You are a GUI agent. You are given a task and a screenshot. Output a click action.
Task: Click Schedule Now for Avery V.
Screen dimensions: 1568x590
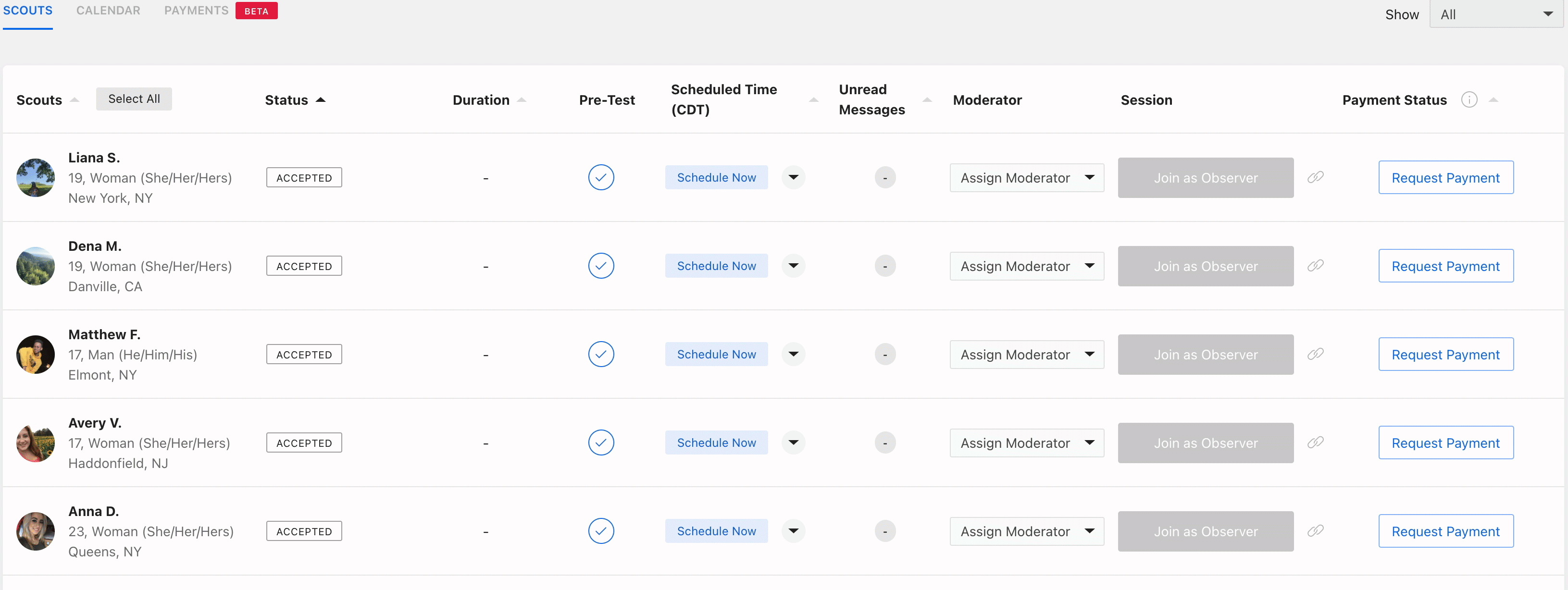pyautogui.click(x=716, y=443)
